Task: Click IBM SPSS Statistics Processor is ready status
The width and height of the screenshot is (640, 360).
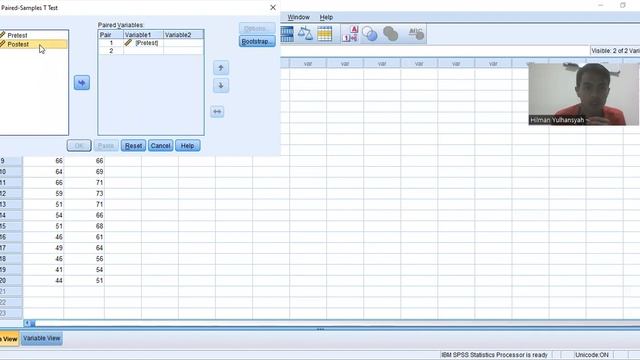Action: [494, 355]
